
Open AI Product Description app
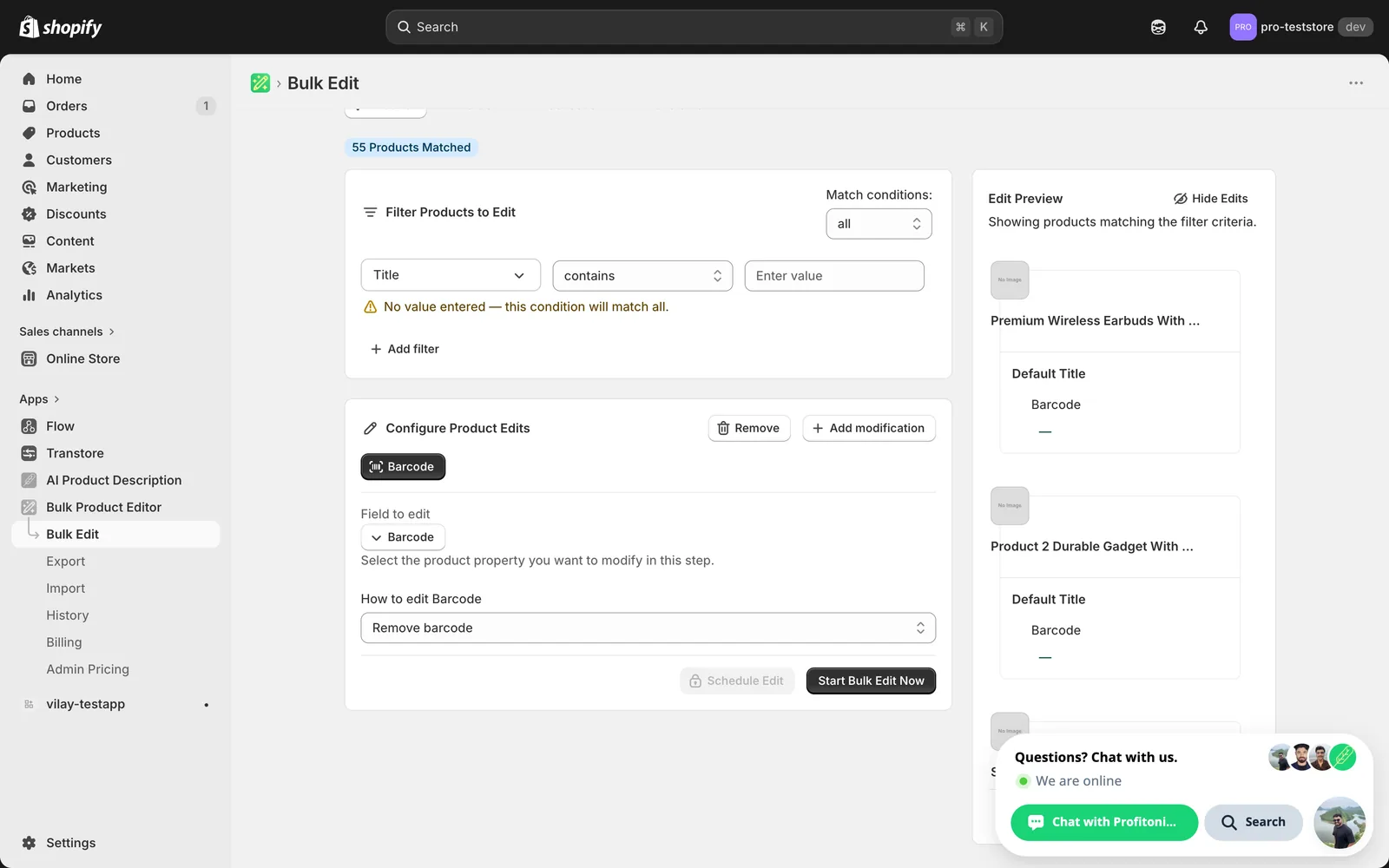click(115, 480)
